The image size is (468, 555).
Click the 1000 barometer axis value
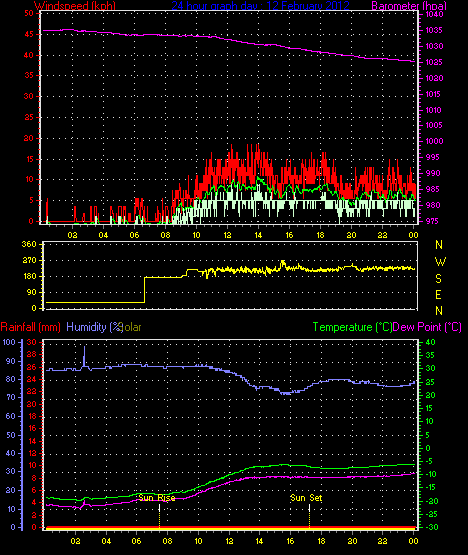[x=434, y=141]
